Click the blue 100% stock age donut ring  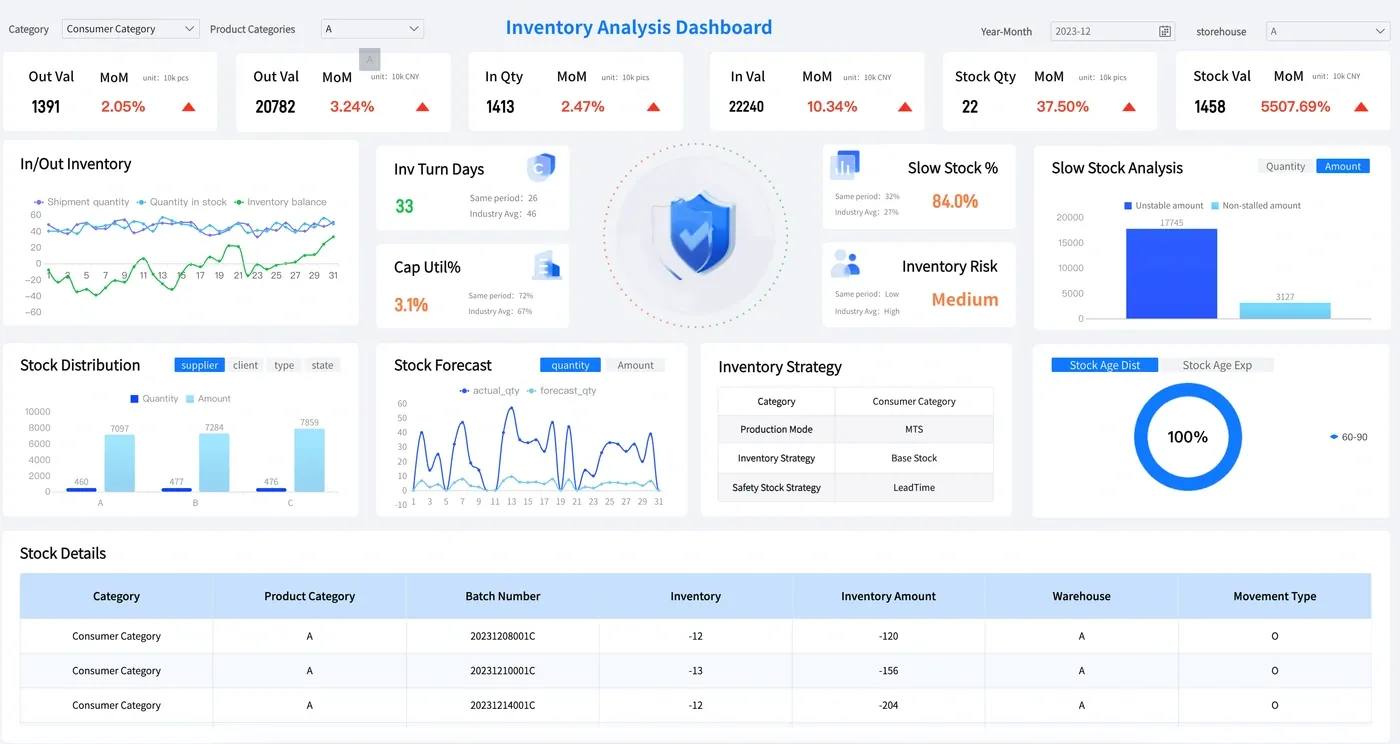click(x=1188, y=437)
